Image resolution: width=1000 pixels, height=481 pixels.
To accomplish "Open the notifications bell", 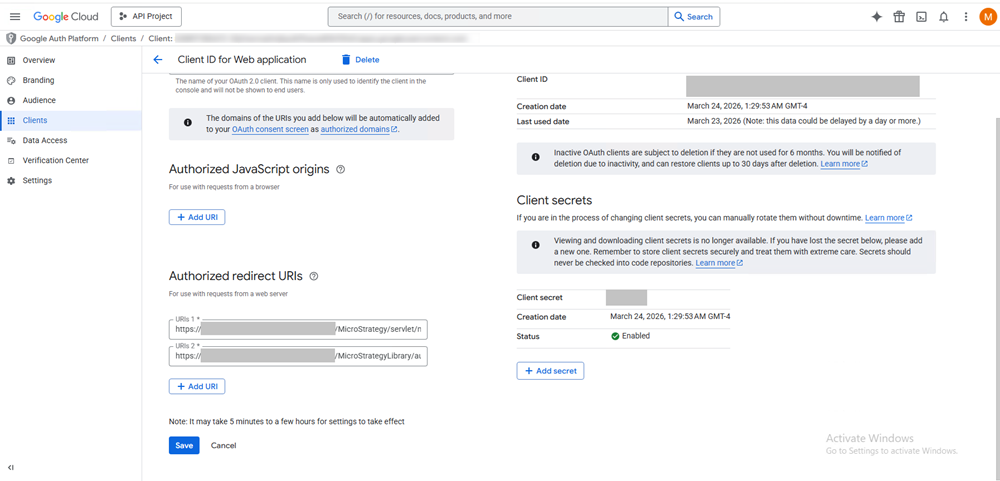I will pos(943,17).
